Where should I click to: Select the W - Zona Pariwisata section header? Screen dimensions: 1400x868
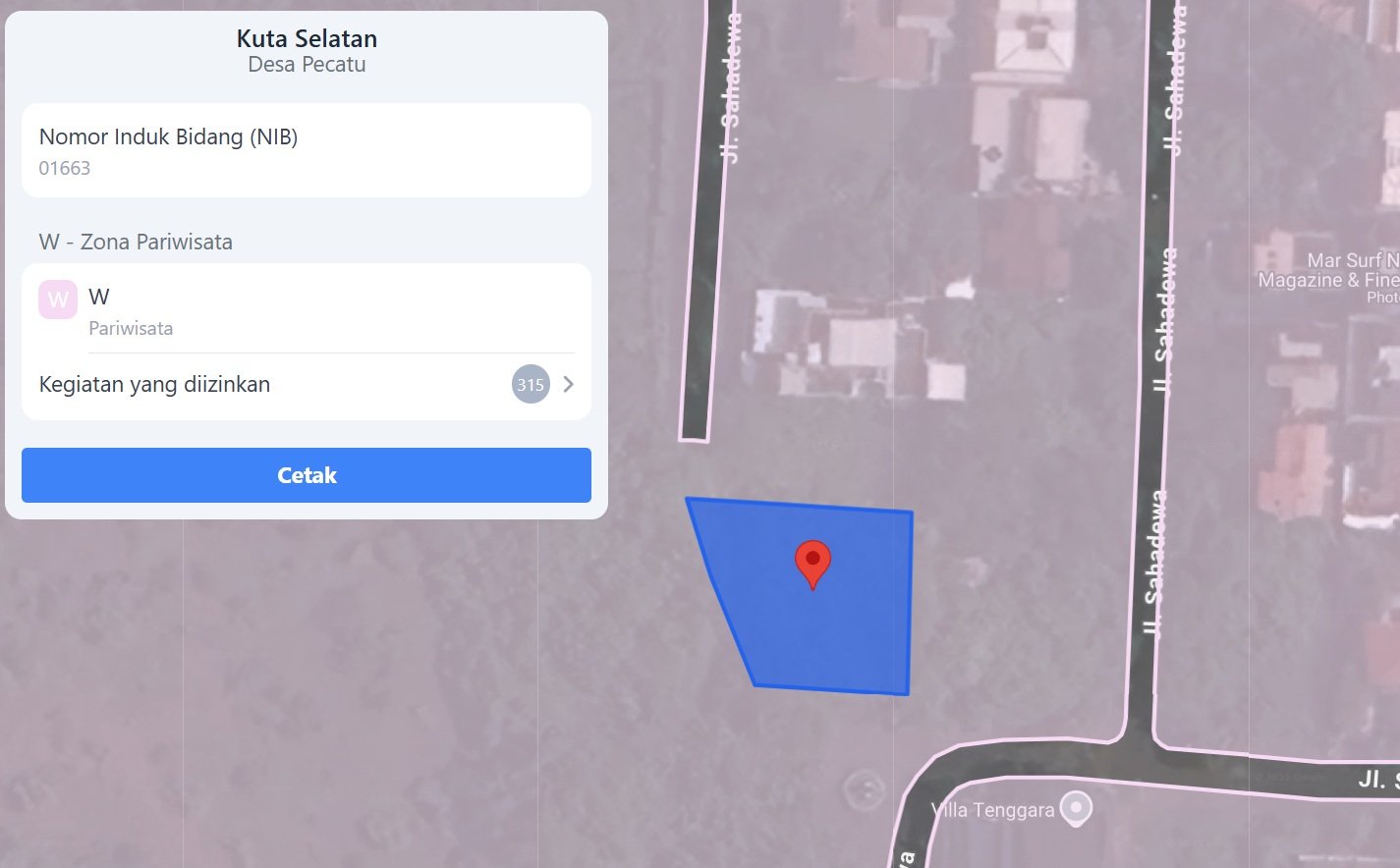(x=136, y=242)
